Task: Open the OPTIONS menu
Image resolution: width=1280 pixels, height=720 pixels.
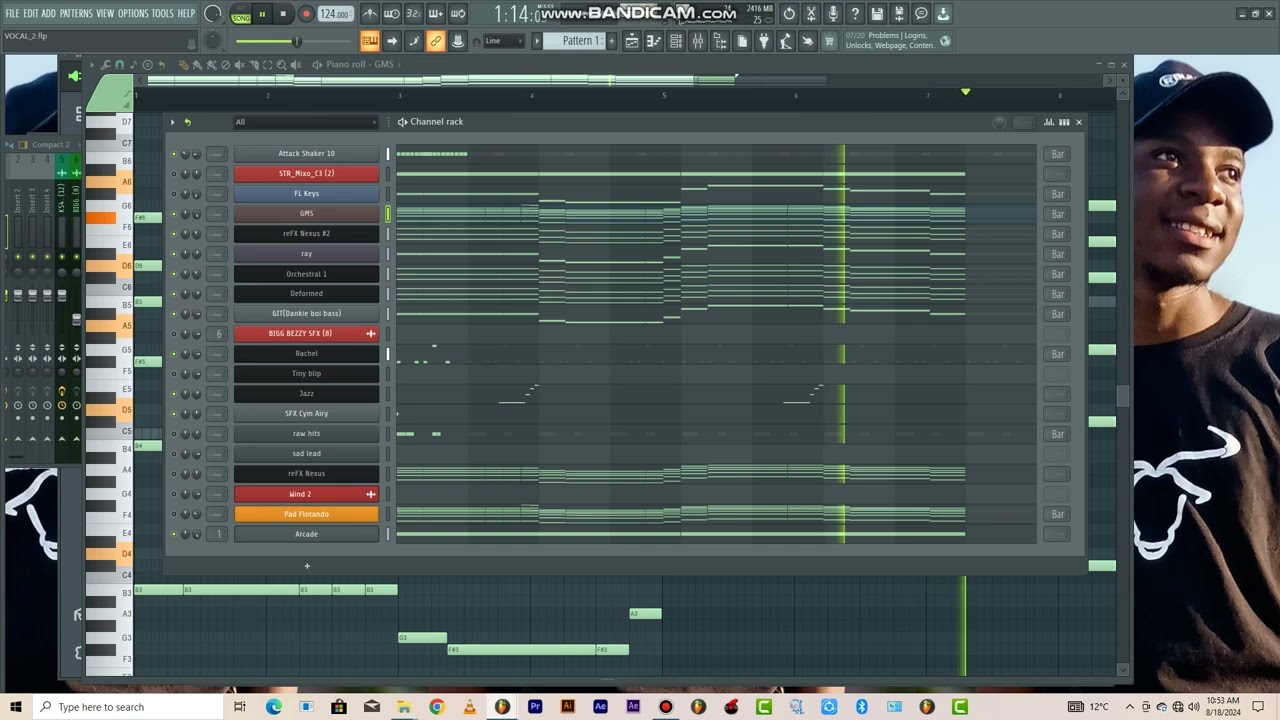Action: tap(133, 14)
